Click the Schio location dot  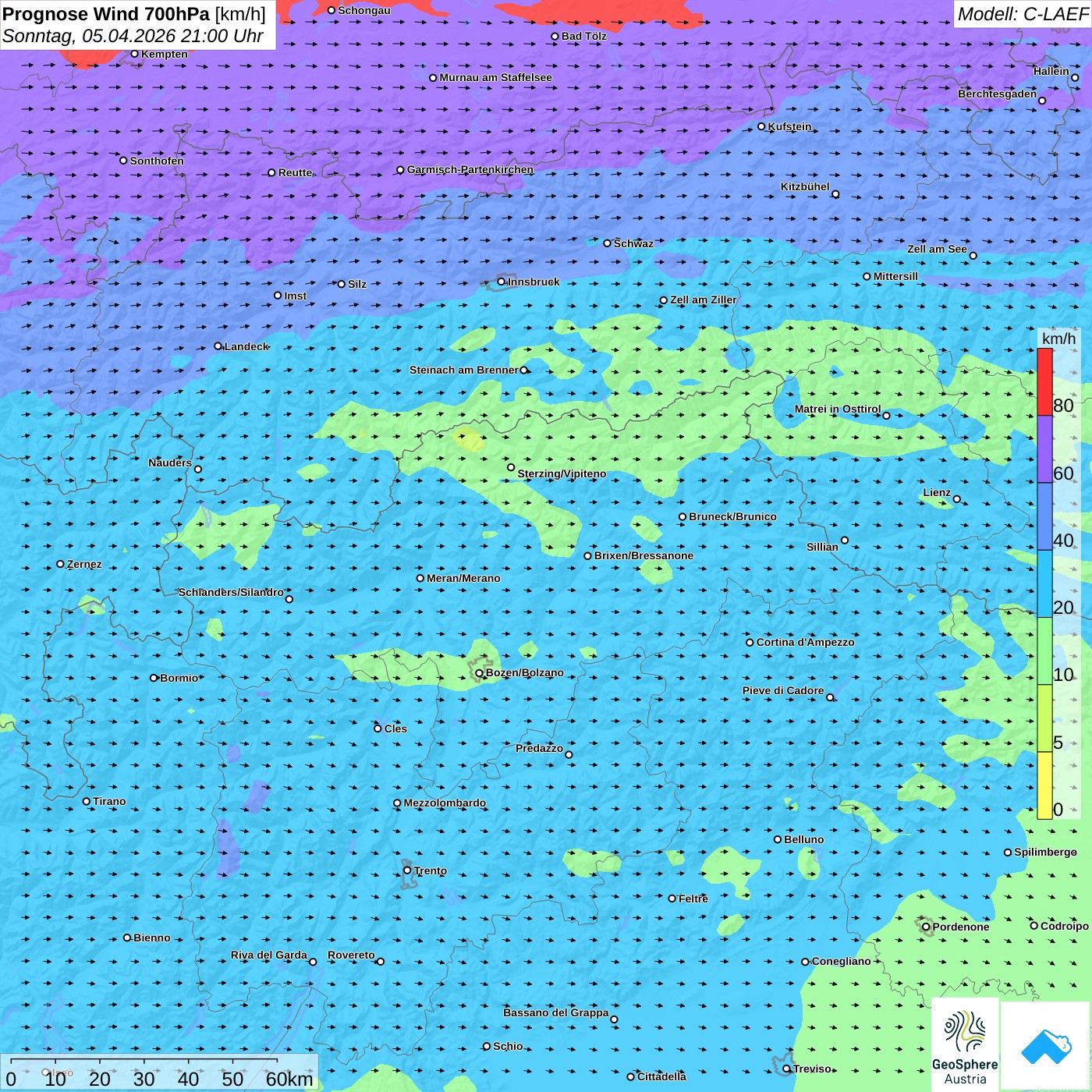coord(487,1047)
